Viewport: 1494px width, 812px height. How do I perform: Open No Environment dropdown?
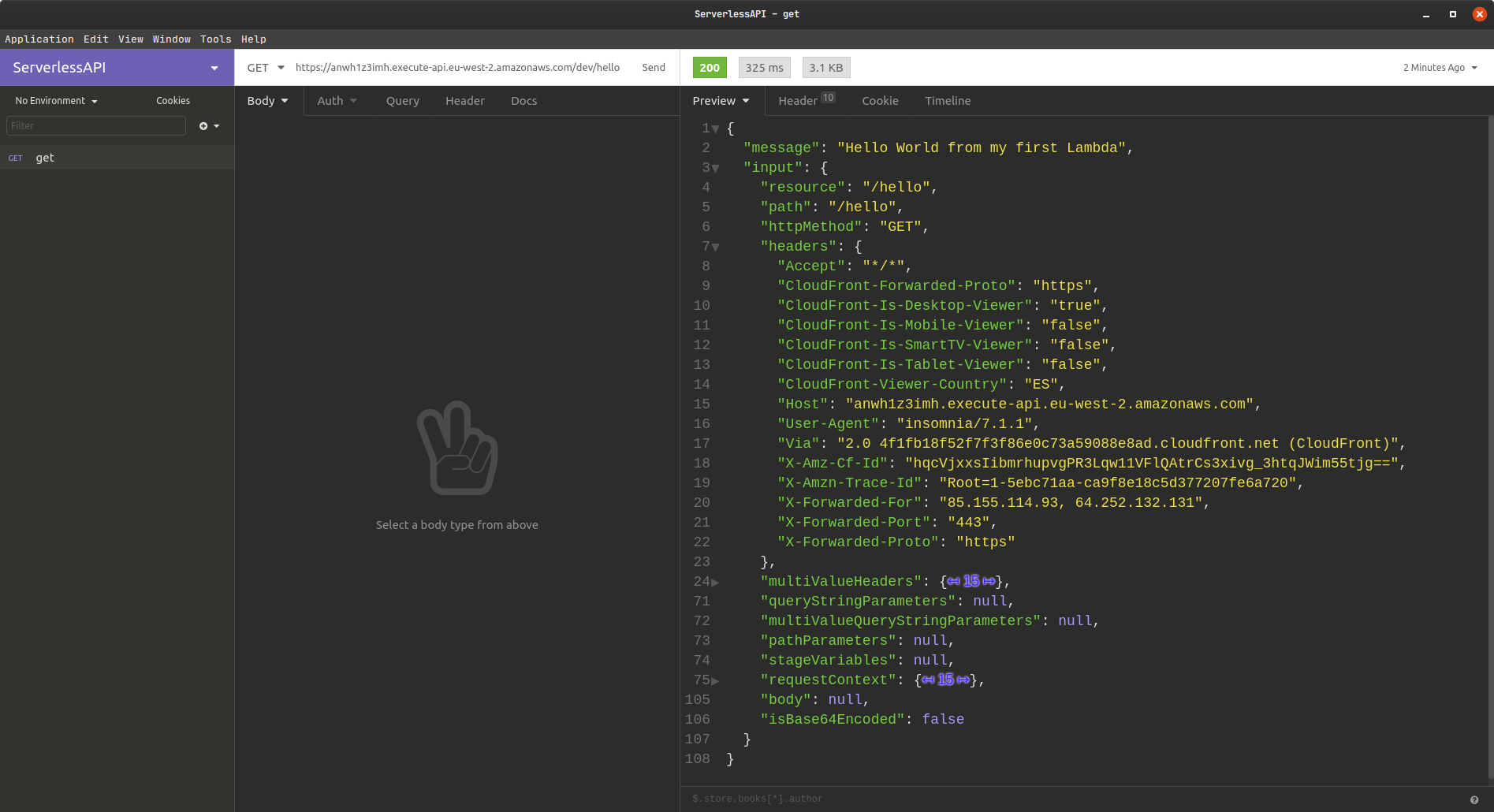point(57,101)
